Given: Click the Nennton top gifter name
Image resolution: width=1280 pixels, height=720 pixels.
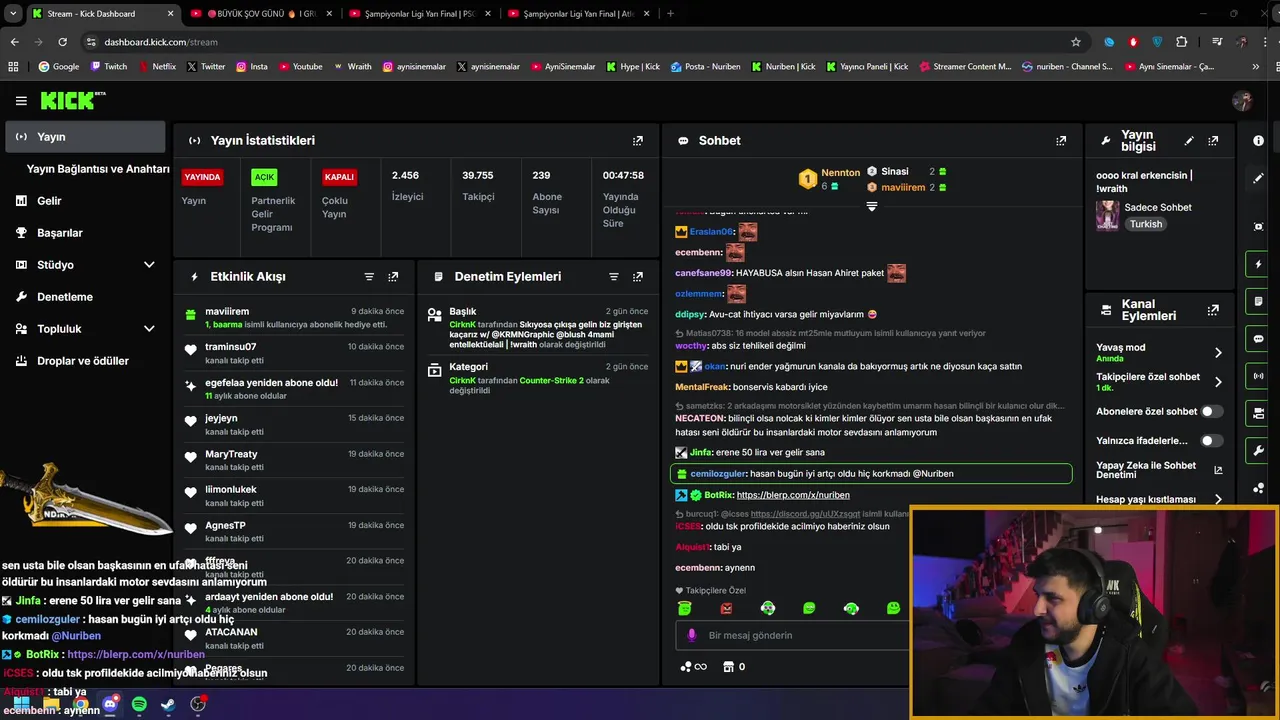Looking at the screenshot, I should click(840, 172).
